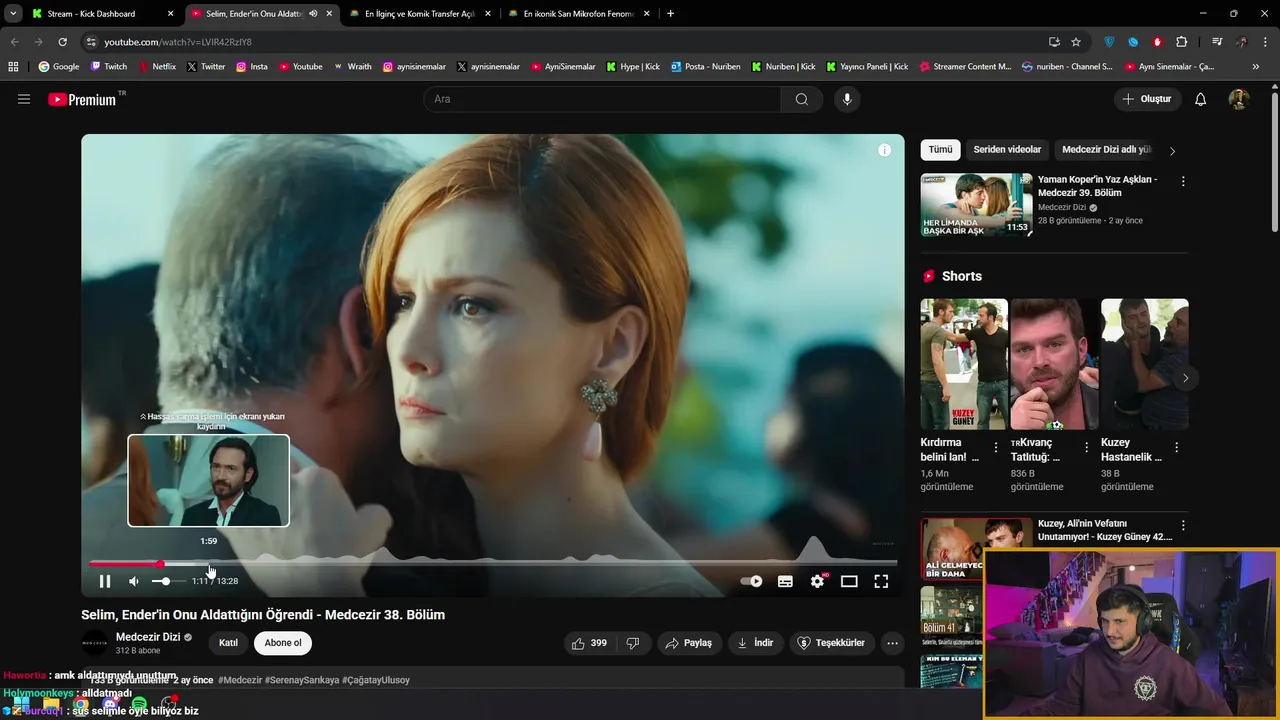Like the video (399)
The width and height of the screenshot is (1280, 720).
pyautogui.click(x=589, y=643)
